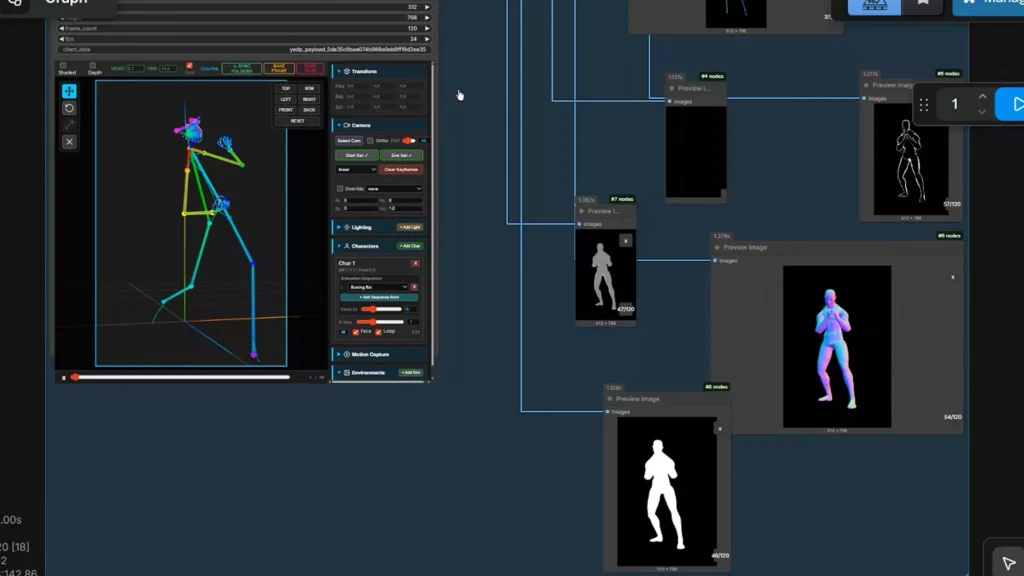Close the gray figure preview image
1024x576 pixels.
(626, 241)
